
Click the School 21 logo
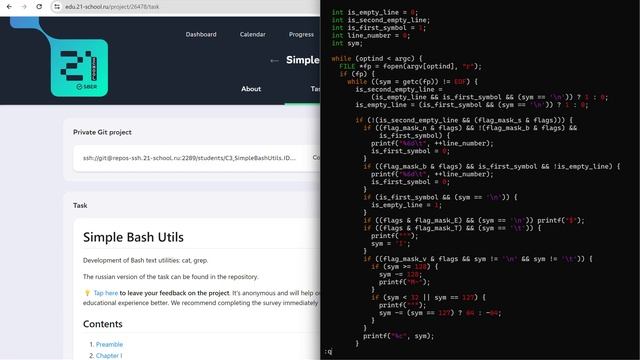(80, 68)
